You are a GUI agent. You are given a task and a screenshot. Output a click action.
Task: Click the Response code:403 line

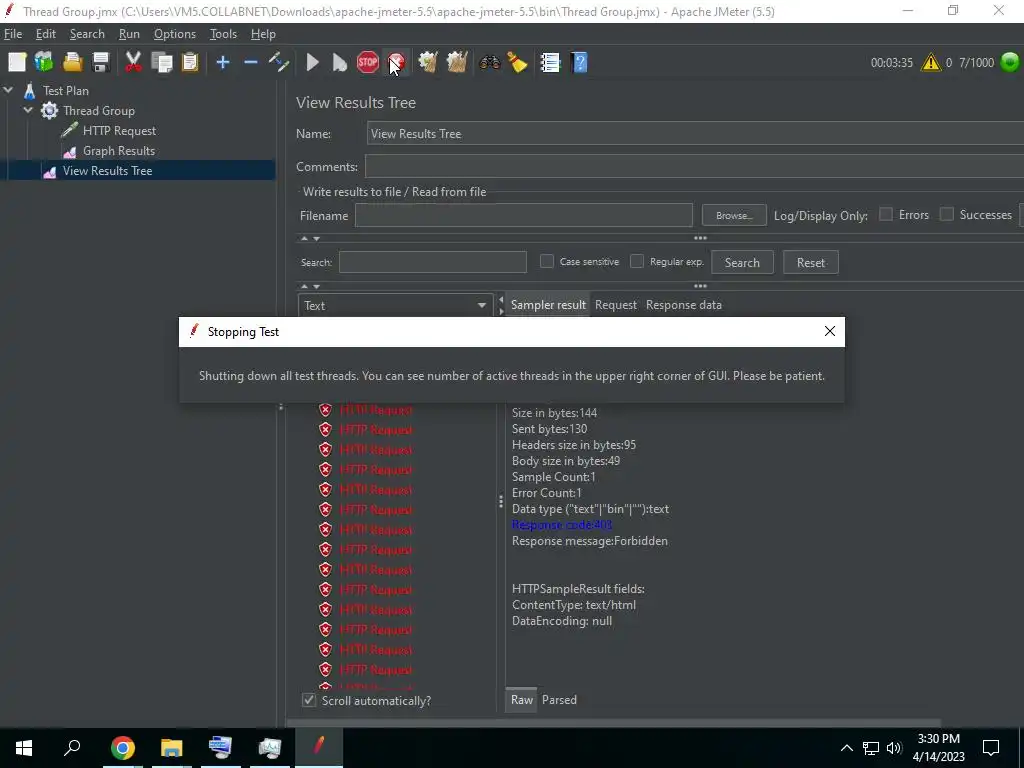(562, 525)
